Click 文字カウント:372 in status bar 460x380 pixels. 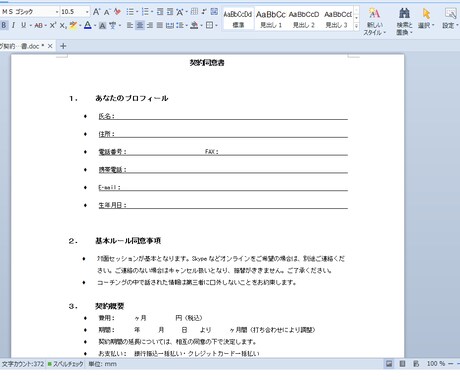23,364
